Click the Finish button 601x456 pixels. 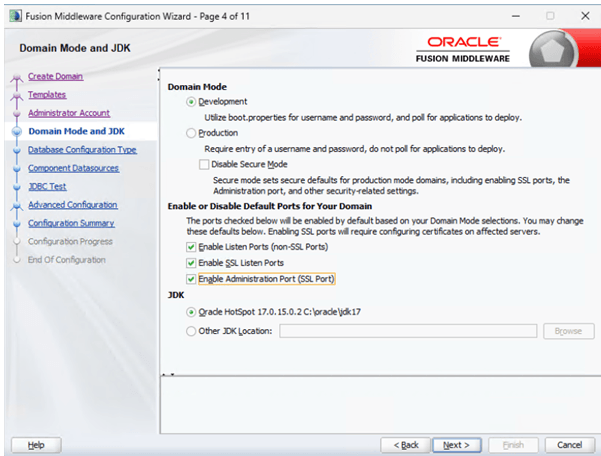pyautogui.click(x=513, y=445)
